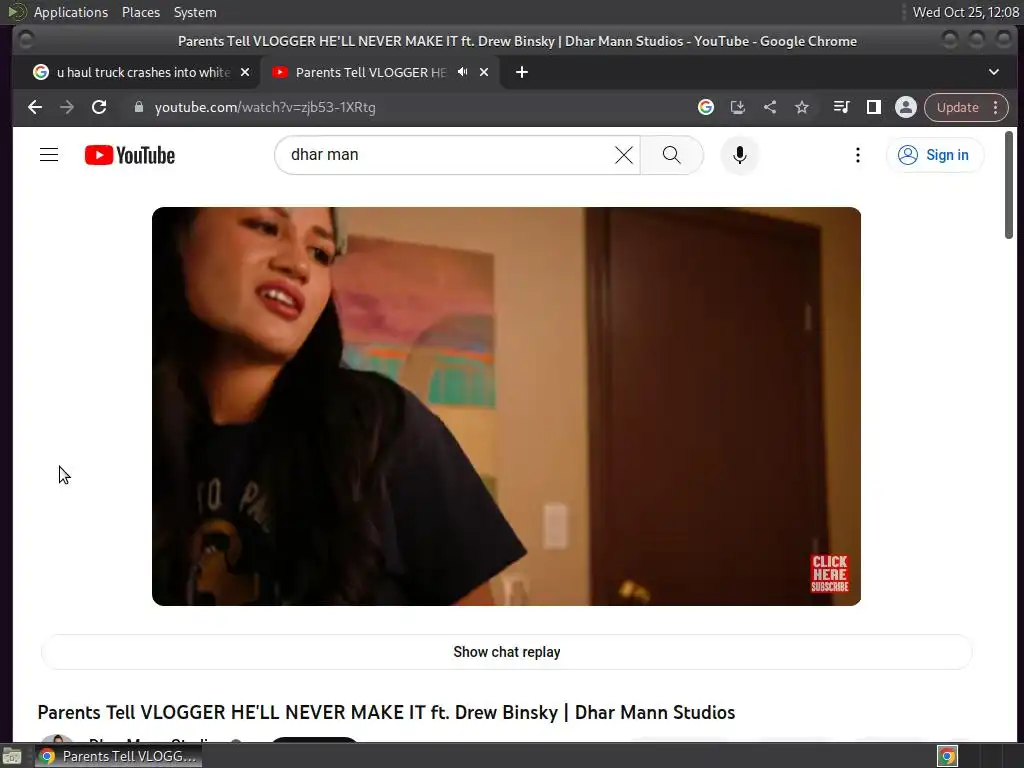Screen dimensions: 1024x768
Task: Share this page via the share icon
Action: pyautogui.click(x=770, y=107)
